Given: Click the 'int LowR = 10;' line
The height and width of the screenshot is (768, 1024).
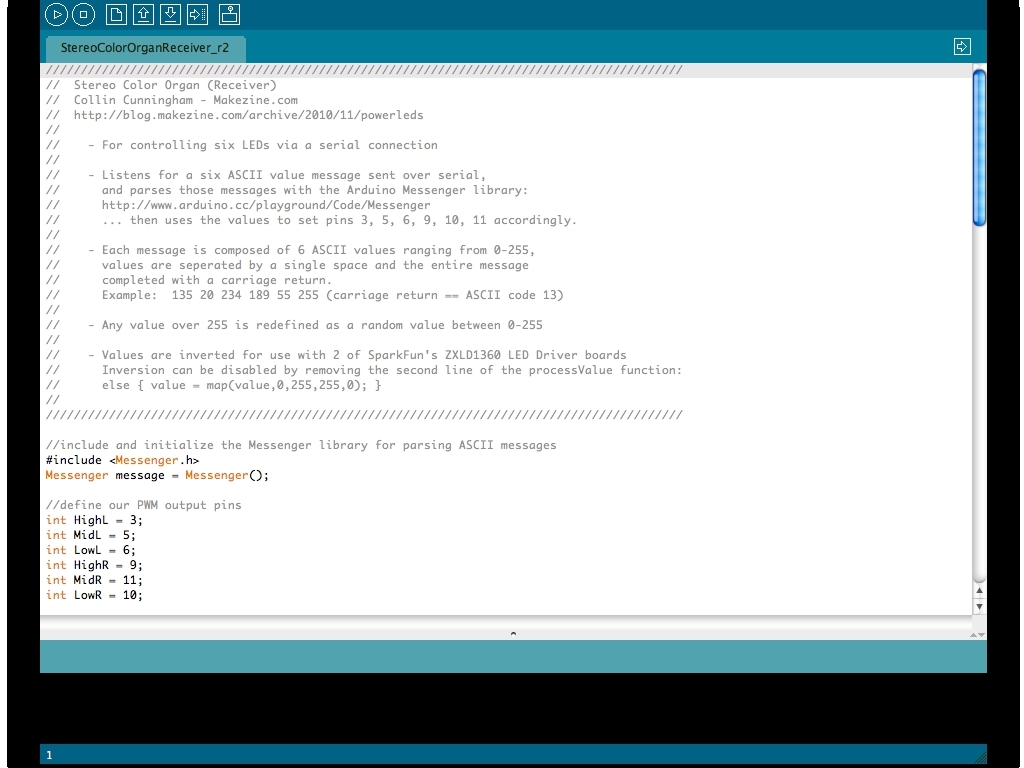Looking at the screenshot, I should [x=94, y=596].
